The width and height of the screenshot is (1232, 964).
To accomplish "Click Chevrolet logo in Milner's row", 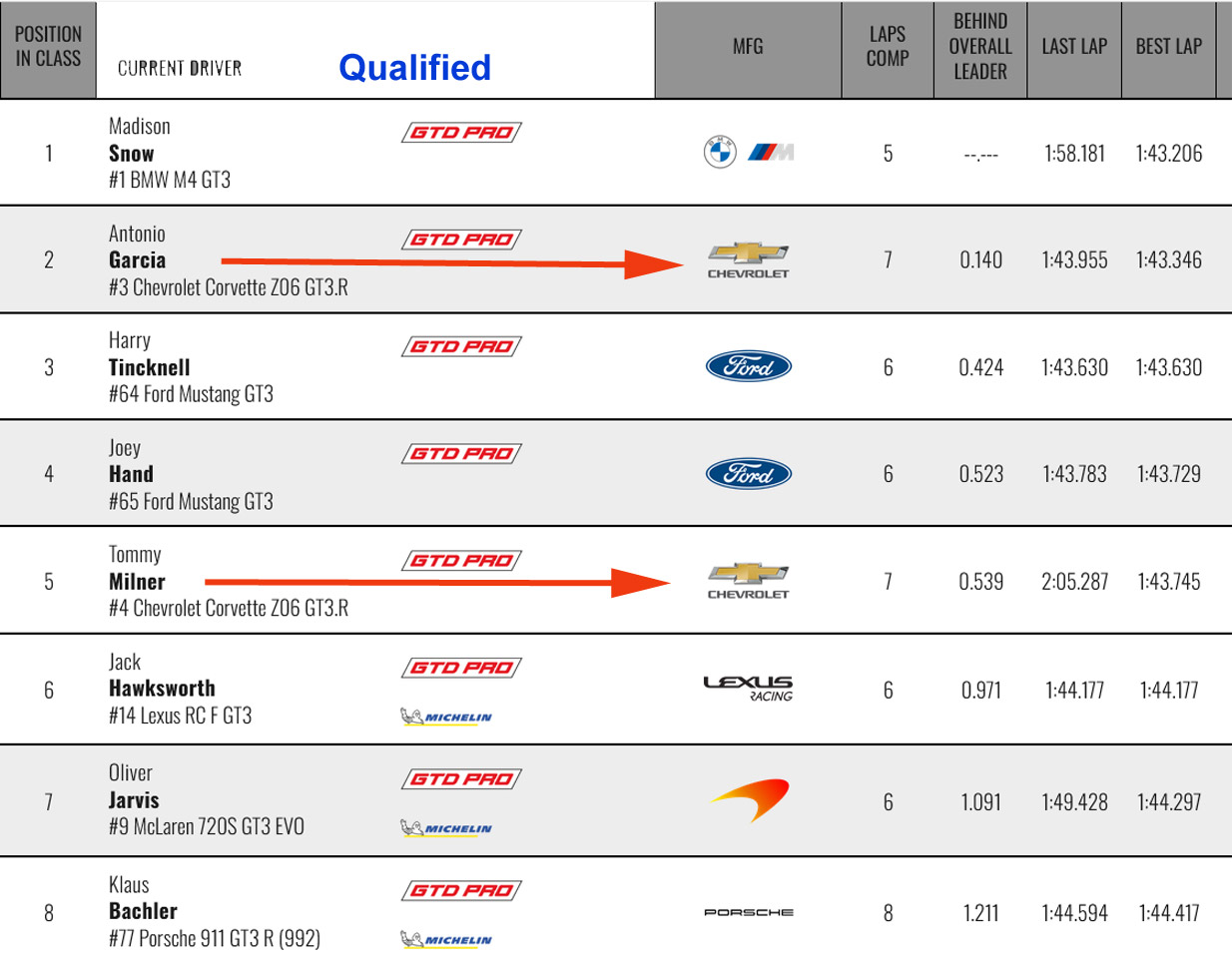I will click(x=748, y=581).
